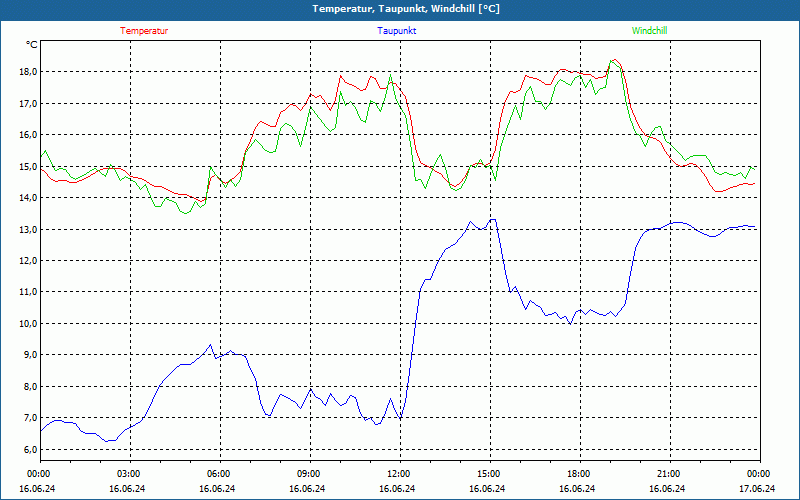
Task: Click the 18,0 y-axis value
Action: pyautogui.click(x=30, y=72)
